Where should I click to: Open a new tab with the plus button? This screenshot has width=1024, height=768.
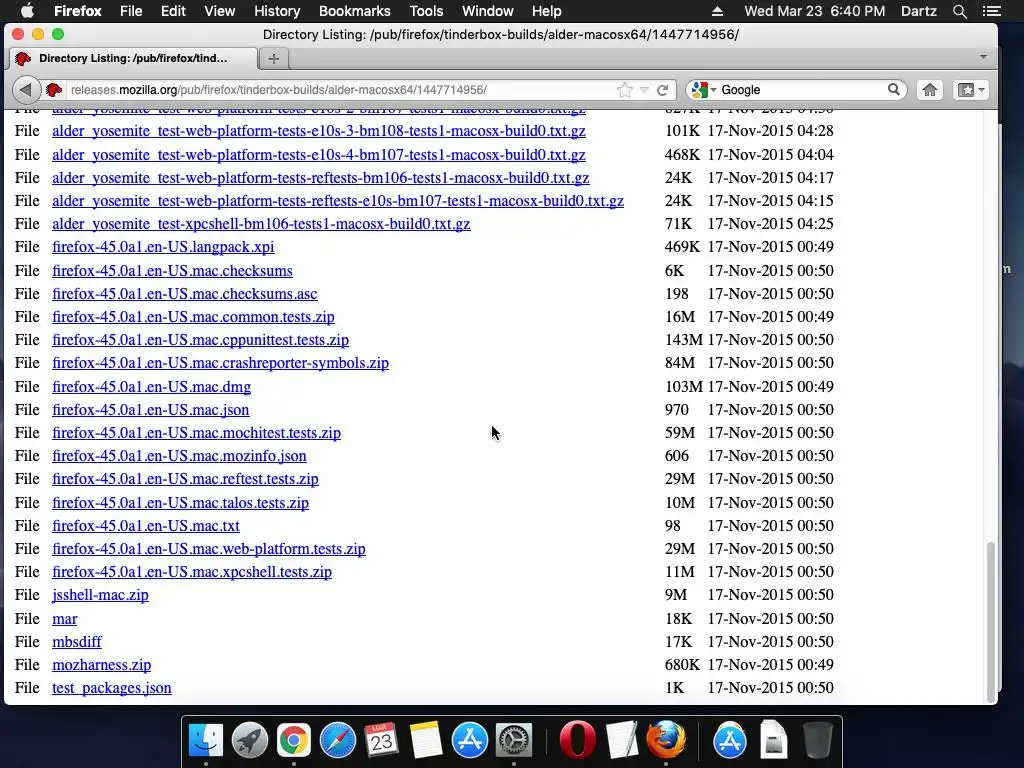274,59
